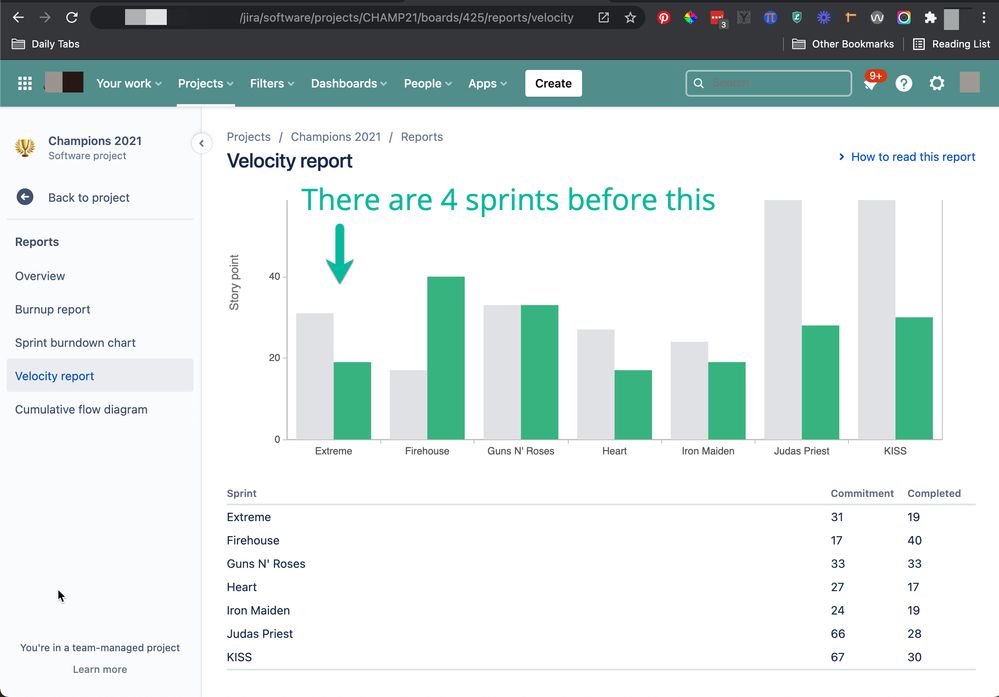This screenshot has height=697, width=999.
Task: Collapse the project sidebar with the chevron
Action: tap(201, 143)
